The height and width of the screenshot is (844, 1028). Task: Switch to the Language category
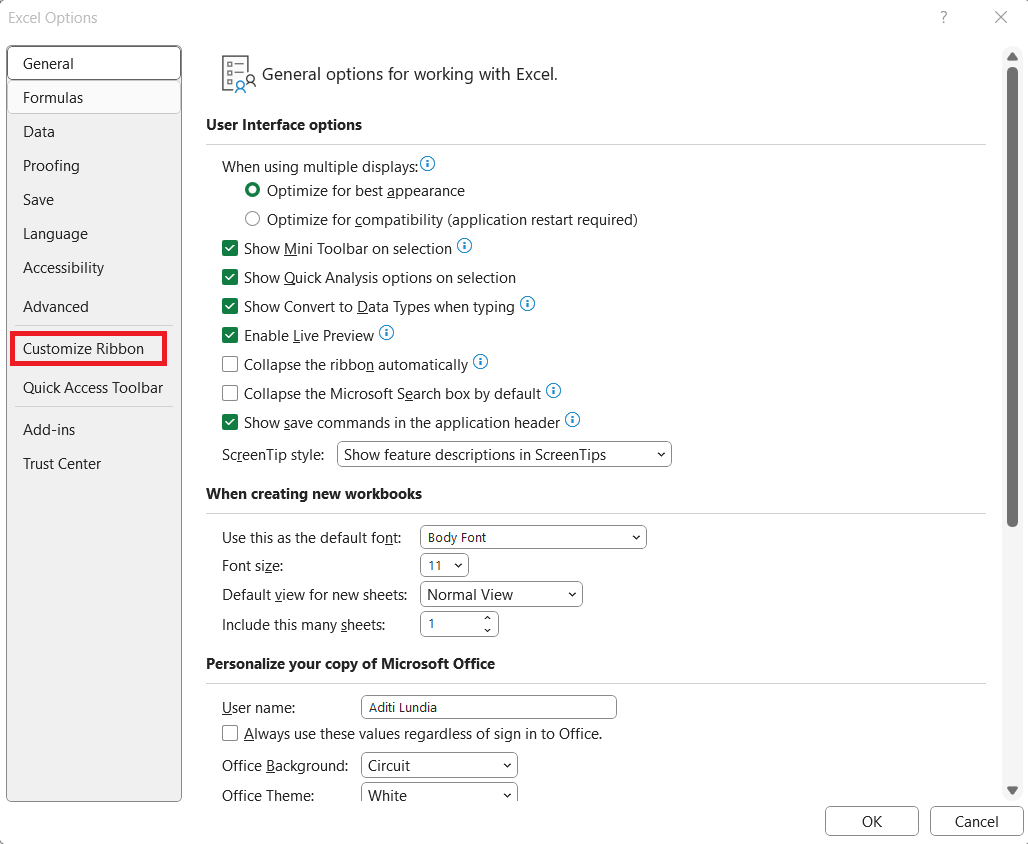94,234
